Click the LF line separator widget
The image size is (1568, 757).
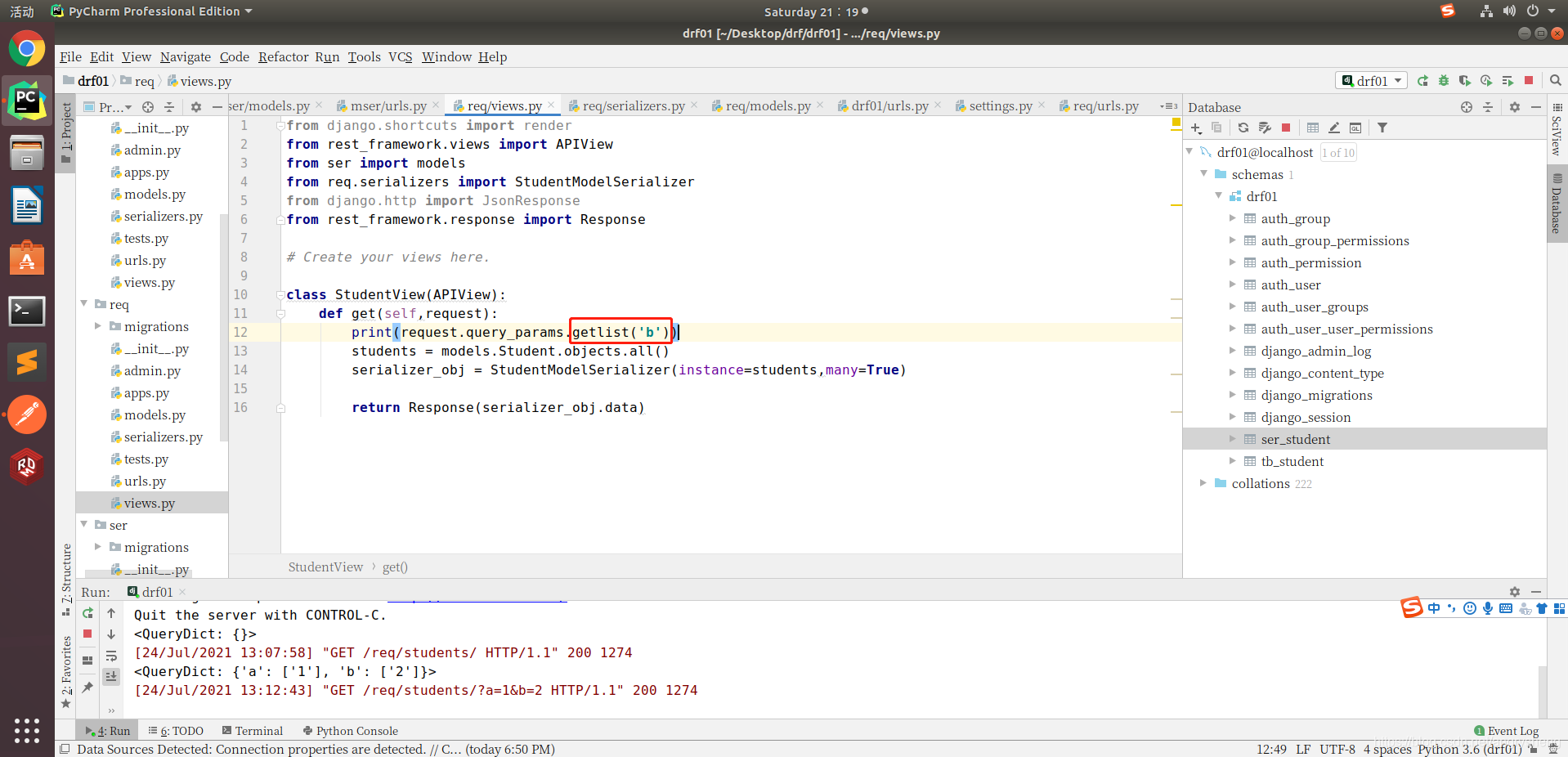(x=1303, y=749)
